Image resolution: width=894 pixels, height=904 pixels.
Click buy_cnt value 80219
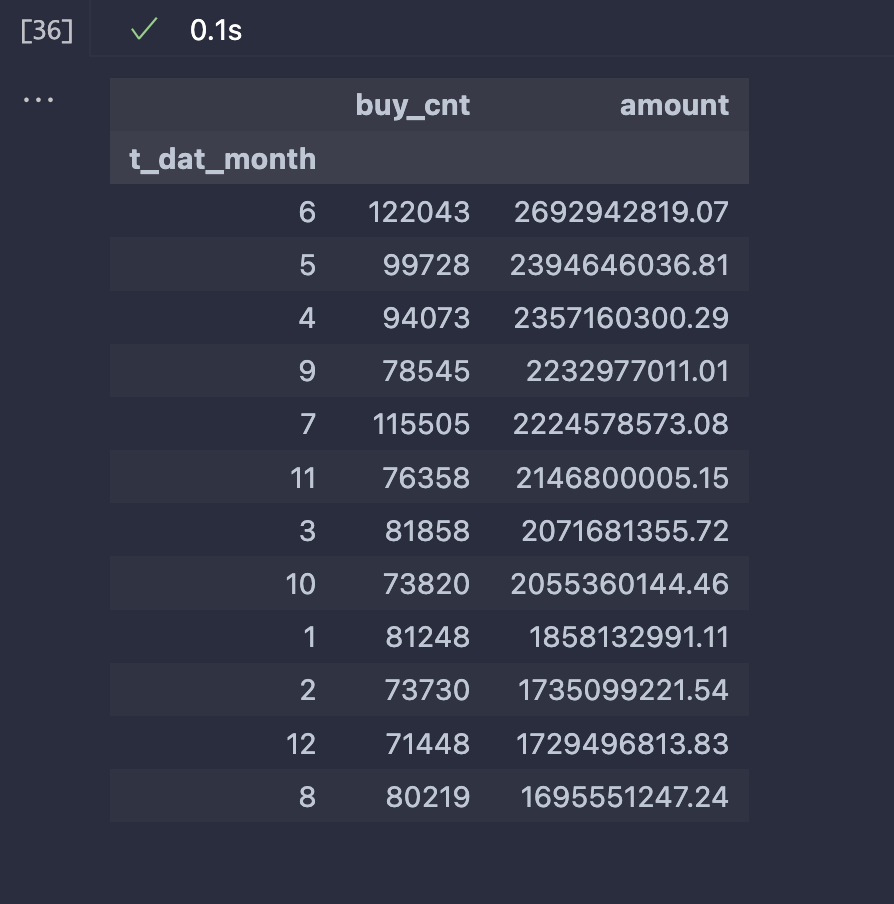pos(428,797)
